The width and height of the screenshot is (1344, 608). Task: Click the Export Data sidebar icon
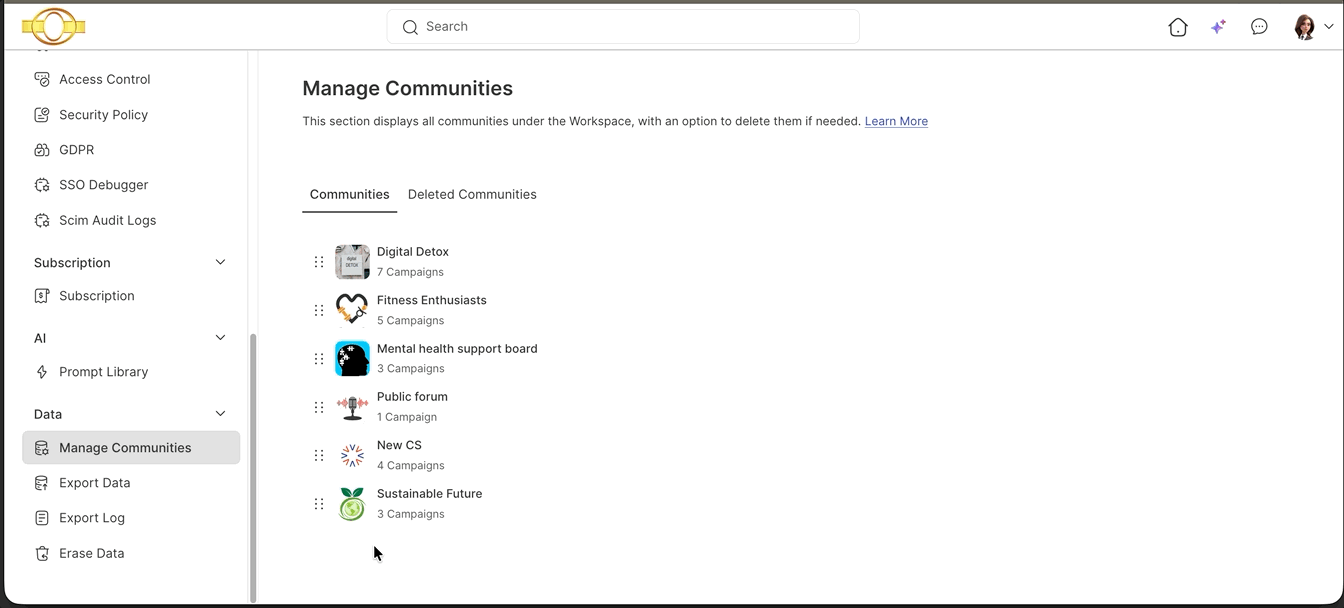click(42, 483)
